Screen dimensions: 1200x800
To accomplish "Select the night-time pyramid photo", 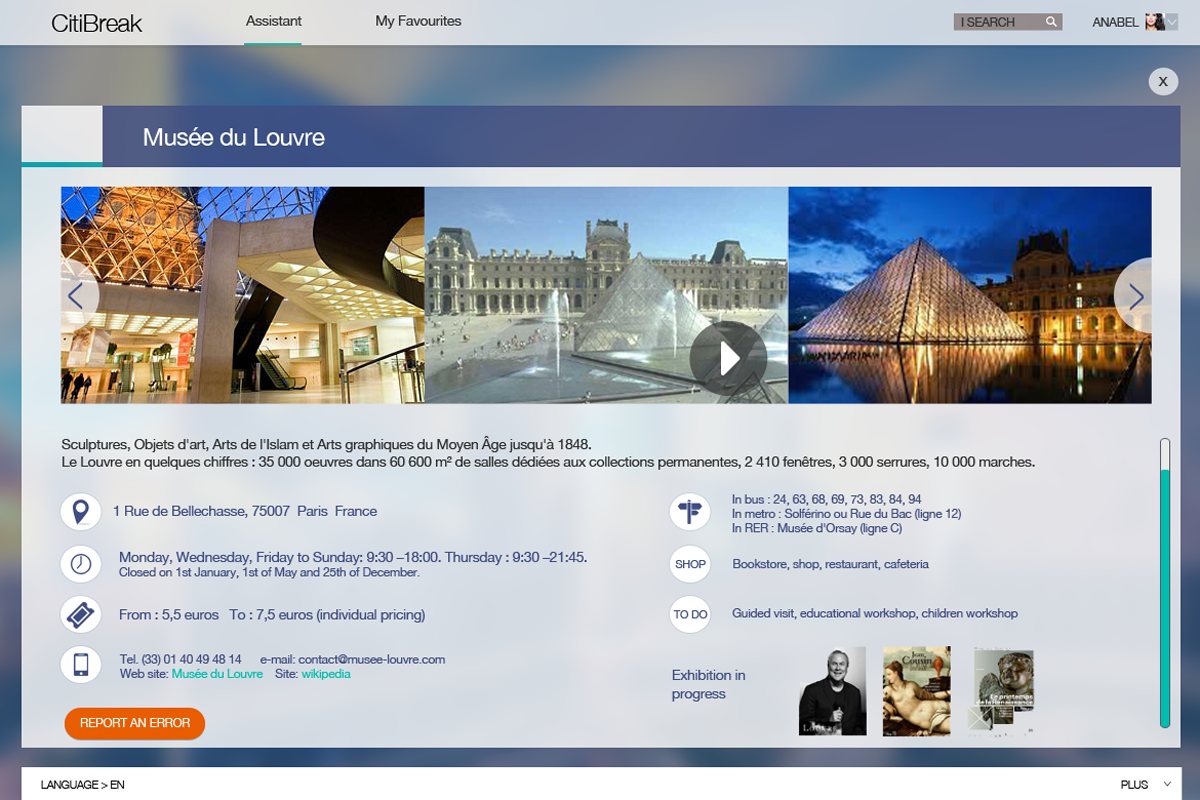I will (970, 295).
